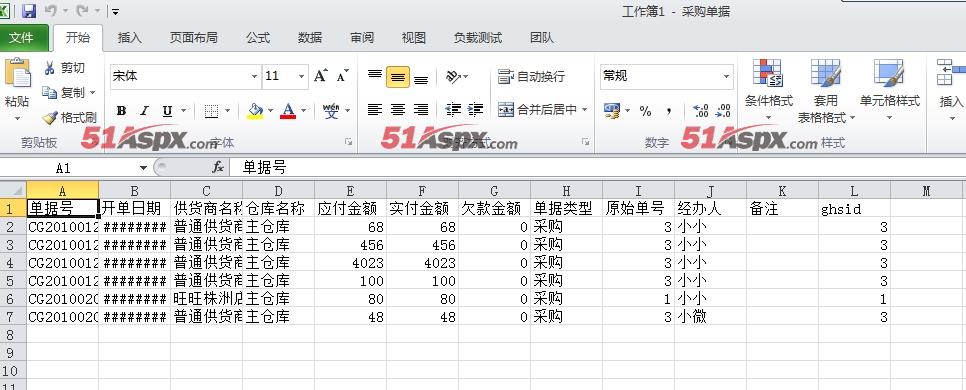Toggle Bold formatting
This screenshot has height=390, width=966.
121,111
